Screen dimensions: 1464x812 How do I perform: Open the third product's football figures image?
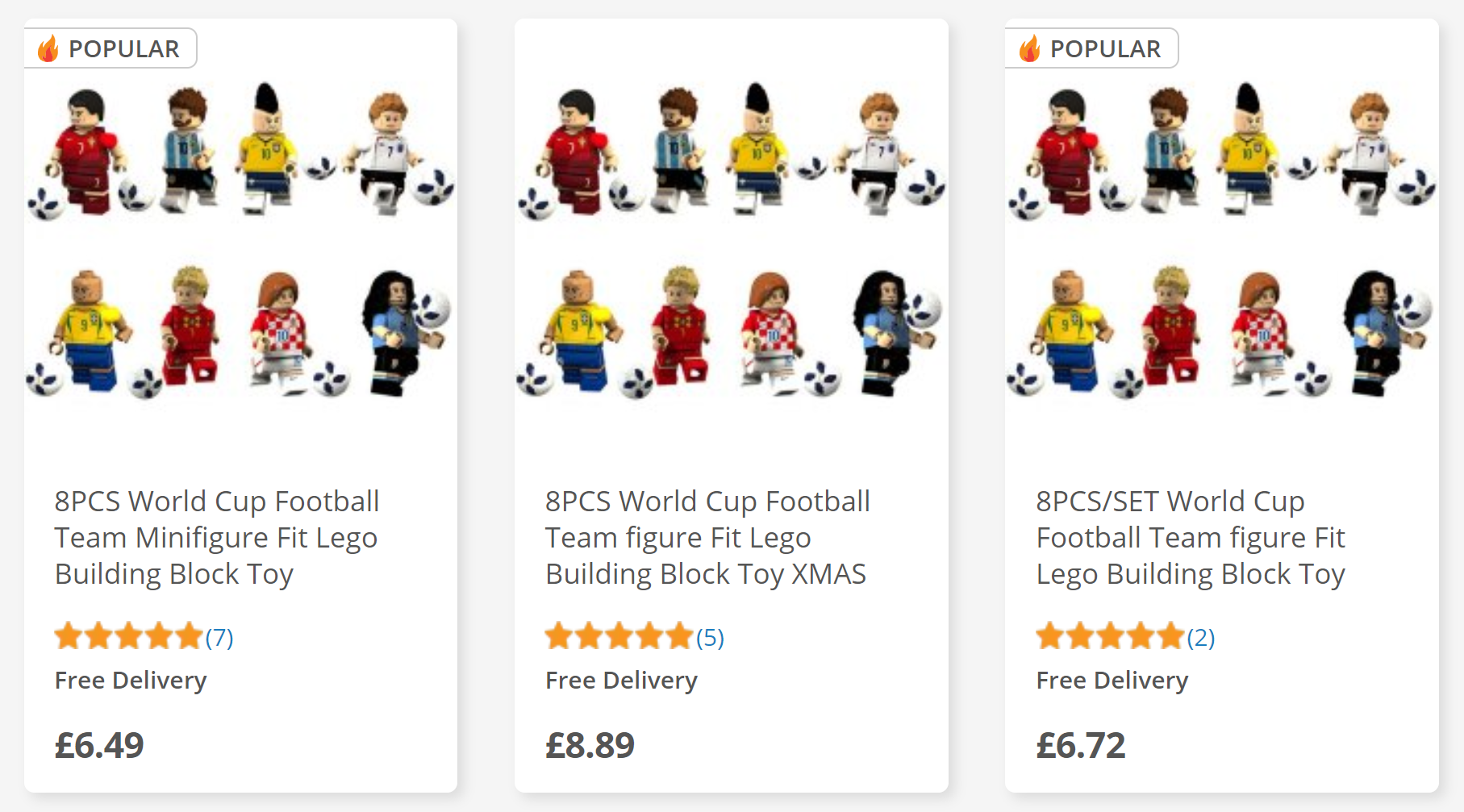click(1221, 239)
